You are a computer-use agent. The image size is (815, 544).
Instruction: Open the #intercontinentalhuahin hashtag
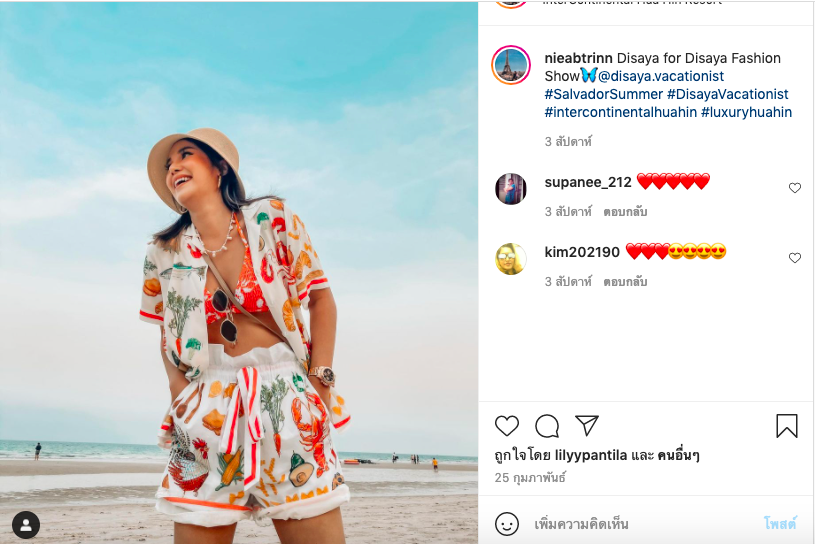(620, 112)
